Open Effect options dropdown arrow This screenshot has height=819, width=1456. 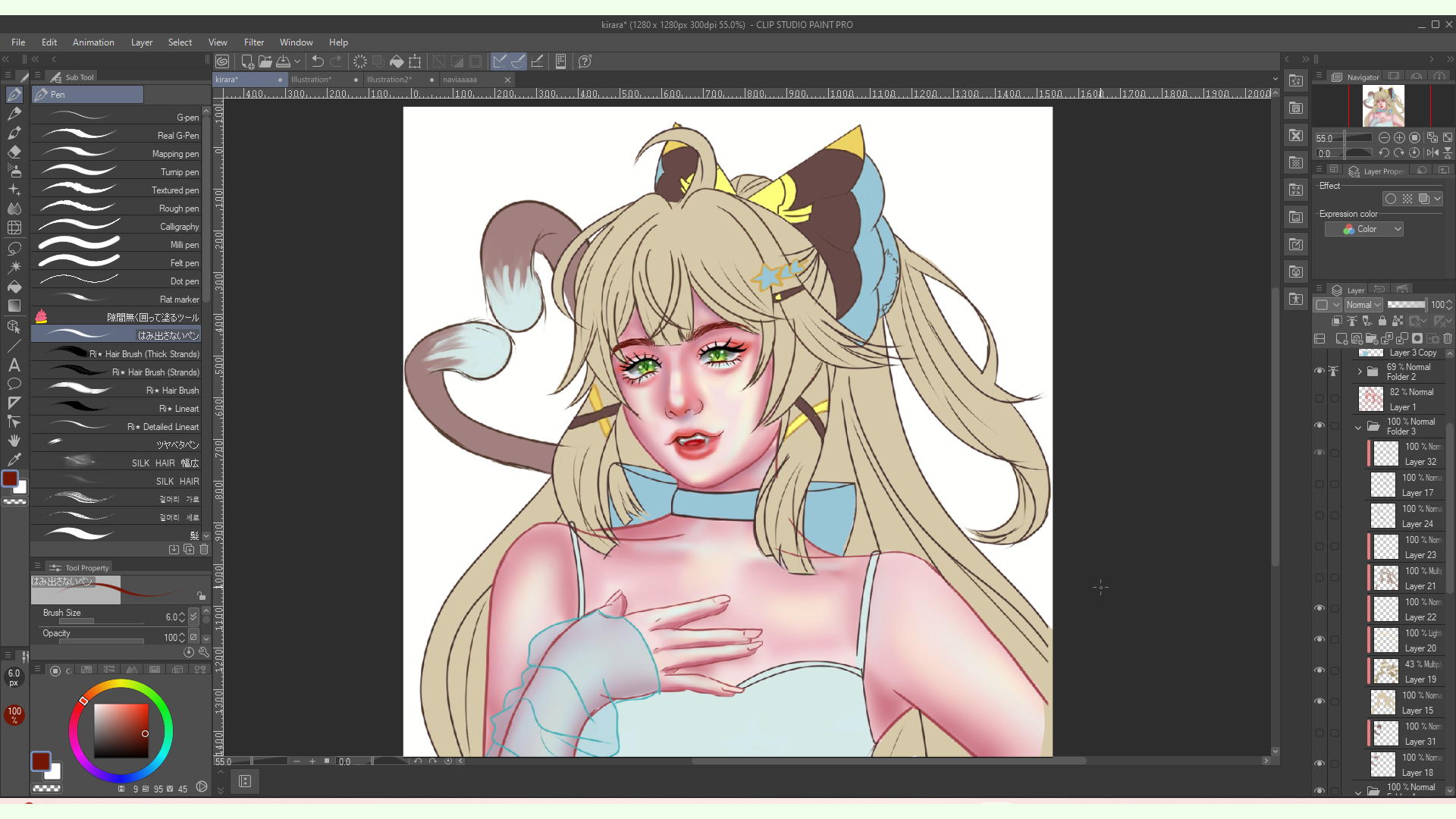point(1438,199)
